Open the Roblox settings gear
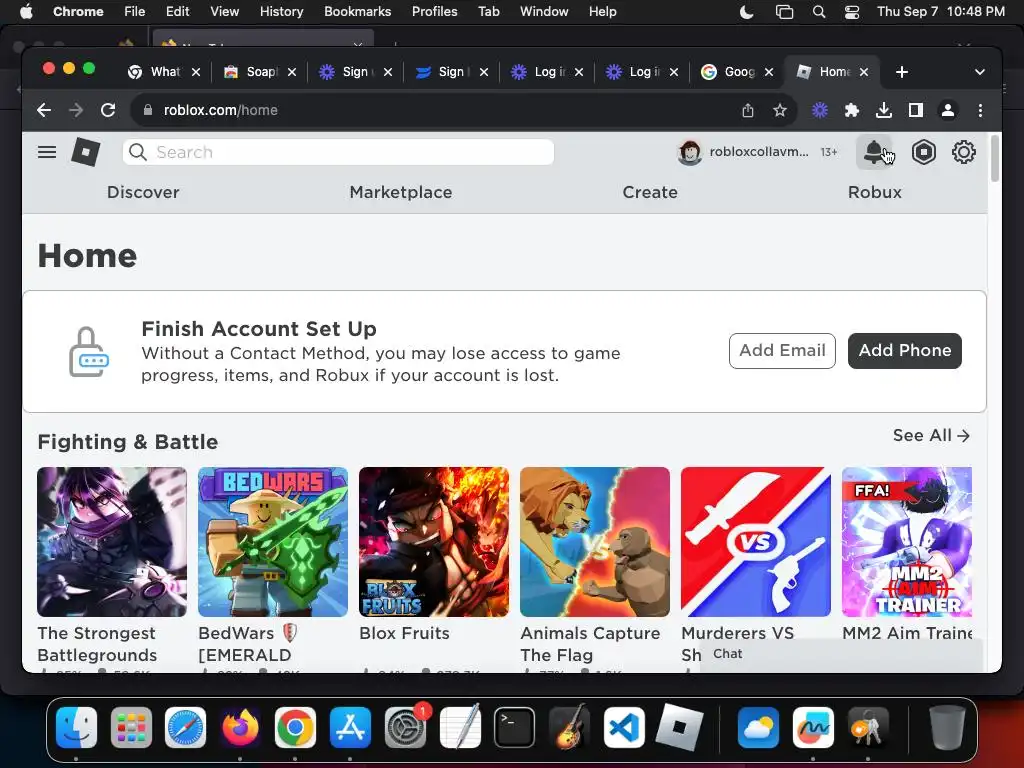The image size is (1024, 768). (x=963, y=152)
